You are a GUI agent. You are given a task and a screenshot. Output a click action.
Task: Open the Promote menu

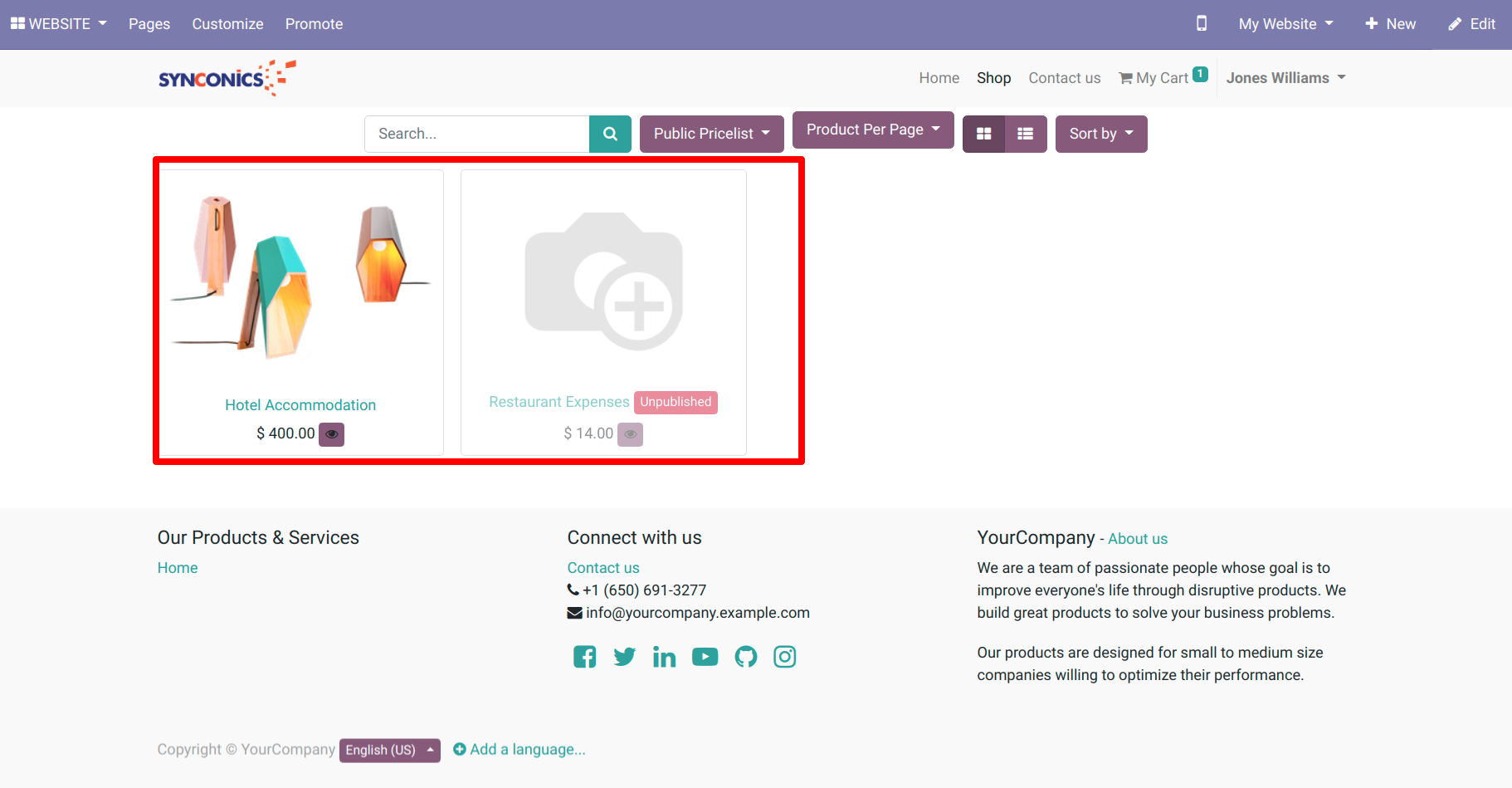314,24
